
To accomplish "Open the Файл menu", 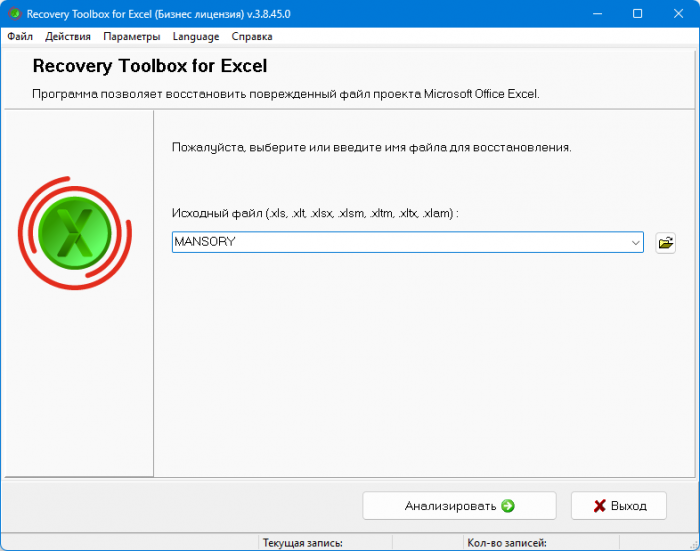I will pos(20,36).
